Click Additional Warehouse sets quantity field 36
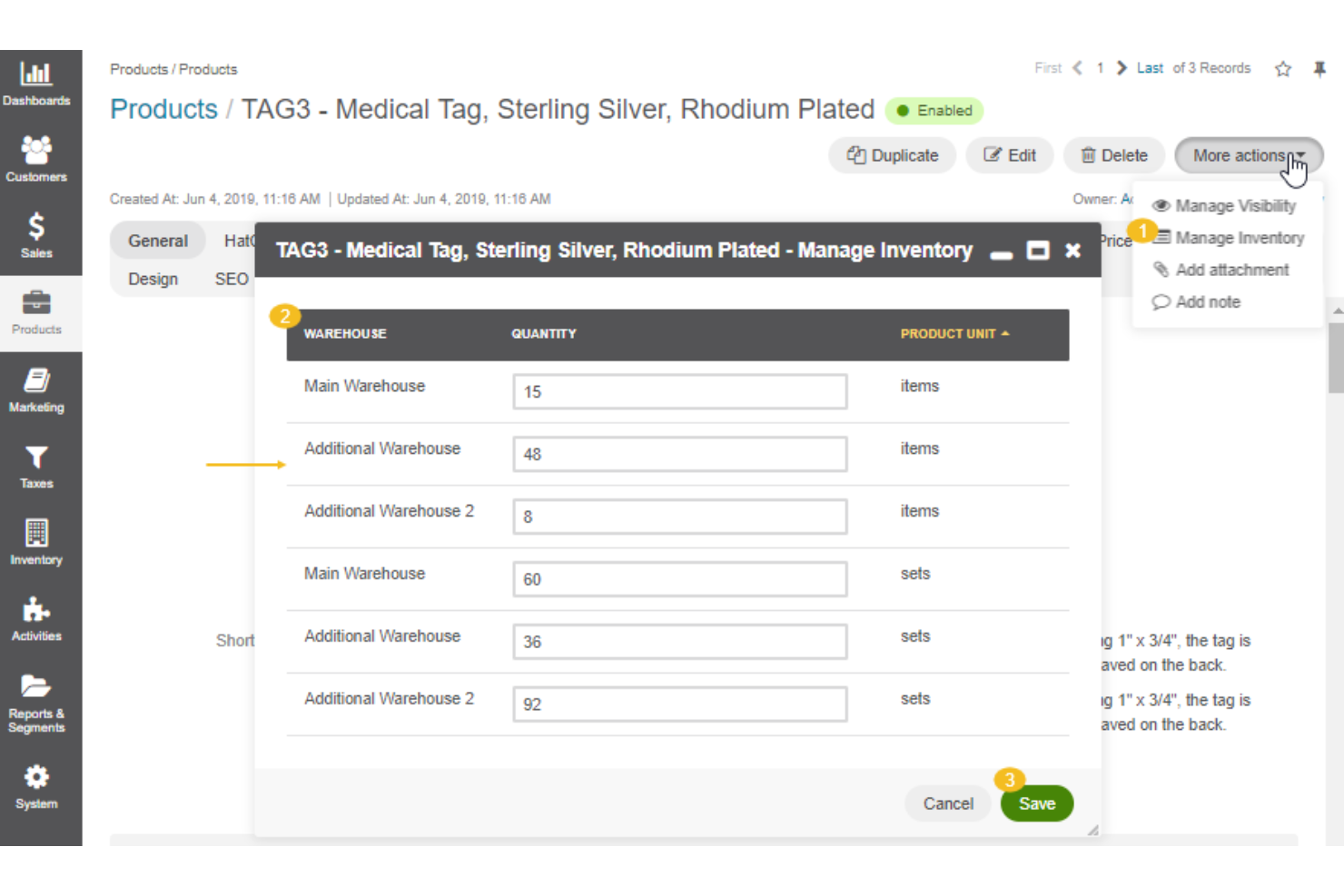 (680, 642)
